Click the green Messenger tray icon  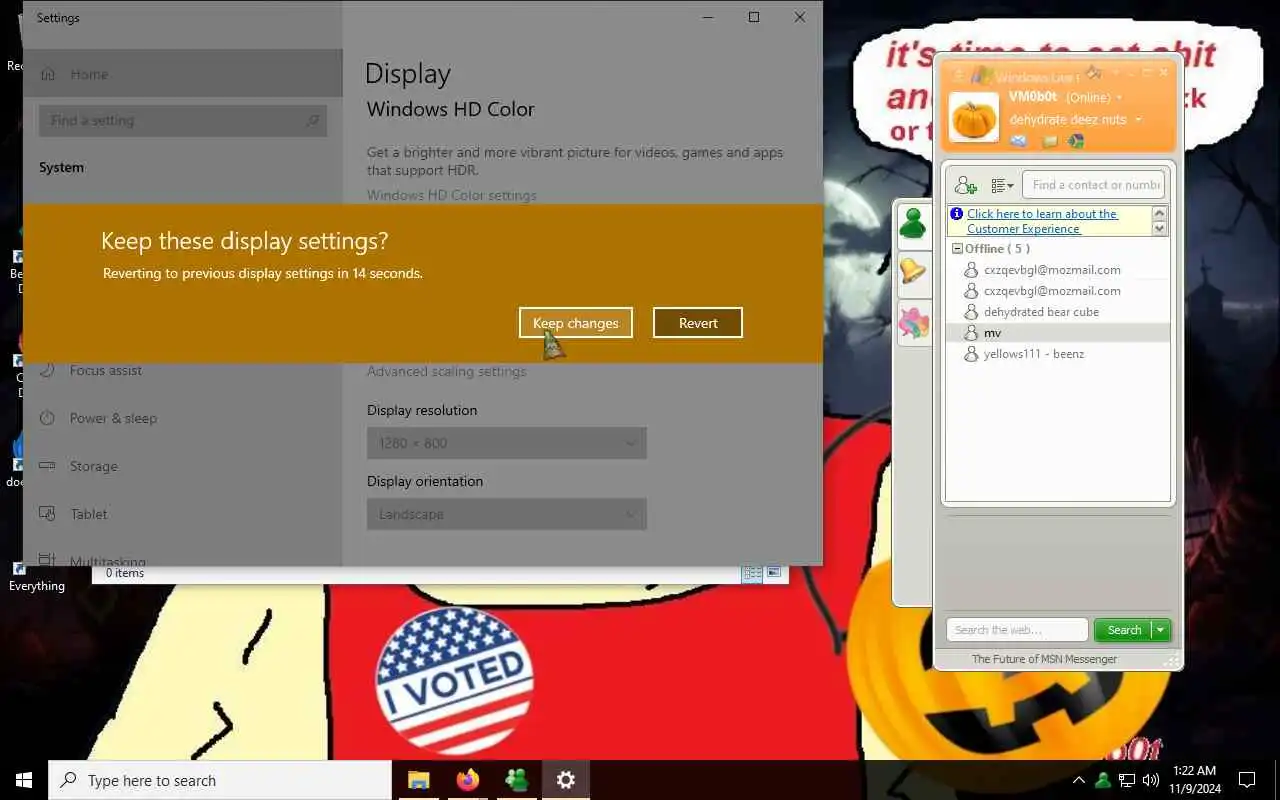pos(1103,780)
